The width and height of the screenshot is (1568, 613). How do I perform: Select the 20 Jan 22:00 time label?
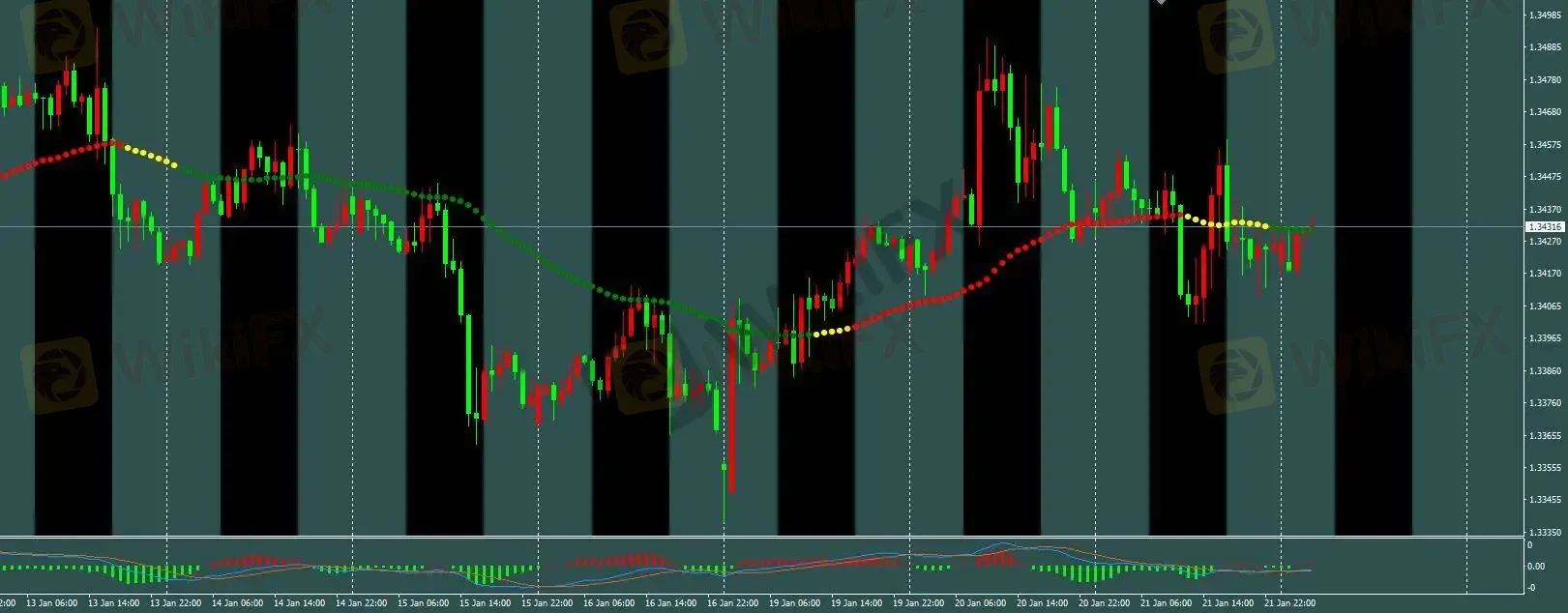click(x=1104, y=603)
